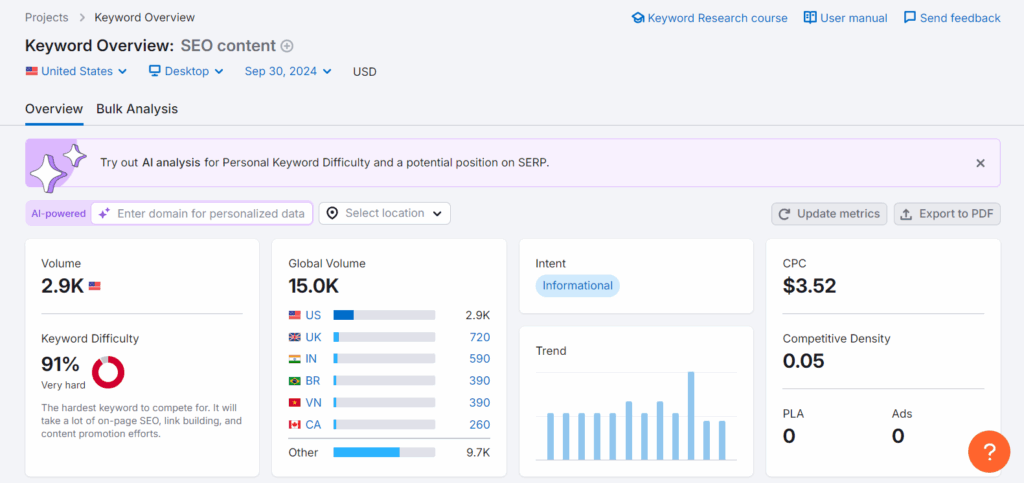Click the Canada flag in Global Volume
The height and width of the screenshot is (483, 1024).
point(295,425)
